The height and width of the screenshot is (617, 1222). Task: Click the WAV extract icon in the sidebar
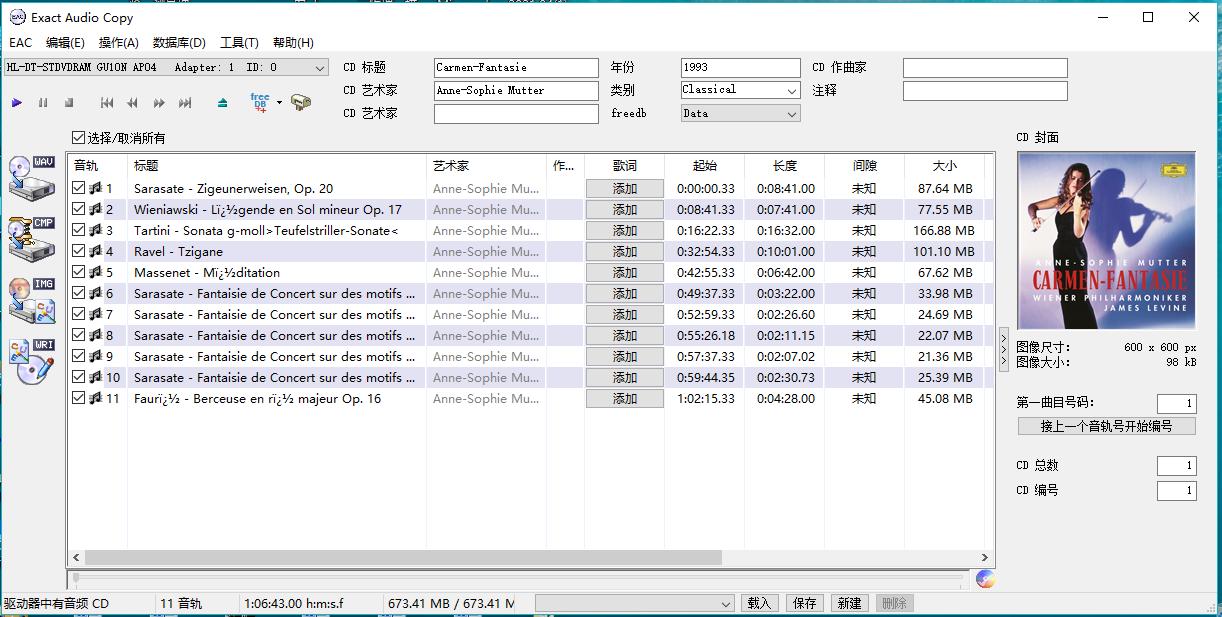tap(31, 177)
